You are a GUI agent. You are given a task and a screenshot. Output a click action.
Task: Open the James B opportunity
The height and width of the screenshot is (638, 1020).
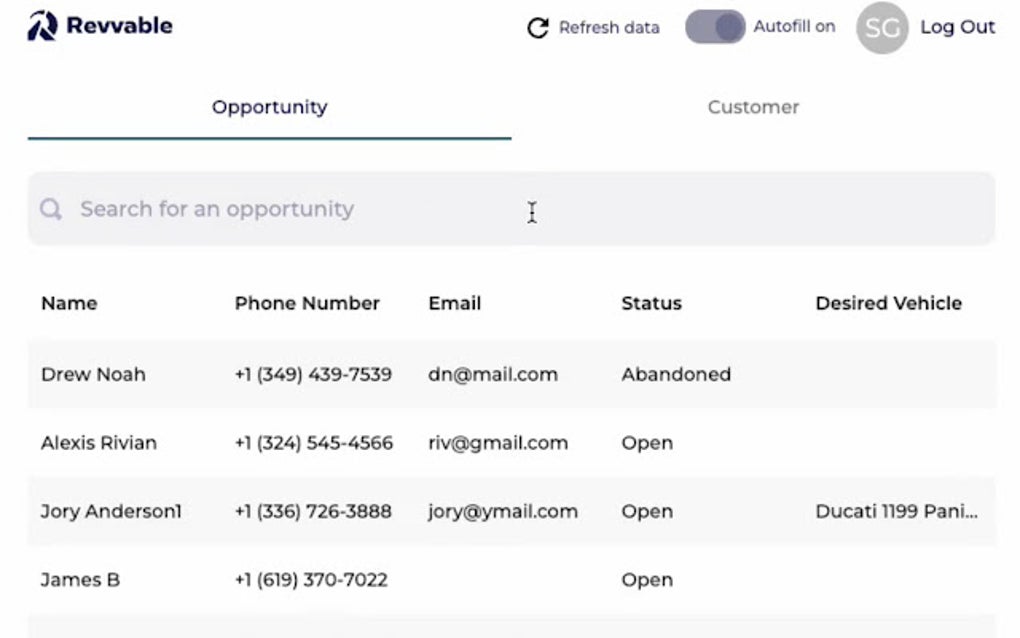(80, 580)
